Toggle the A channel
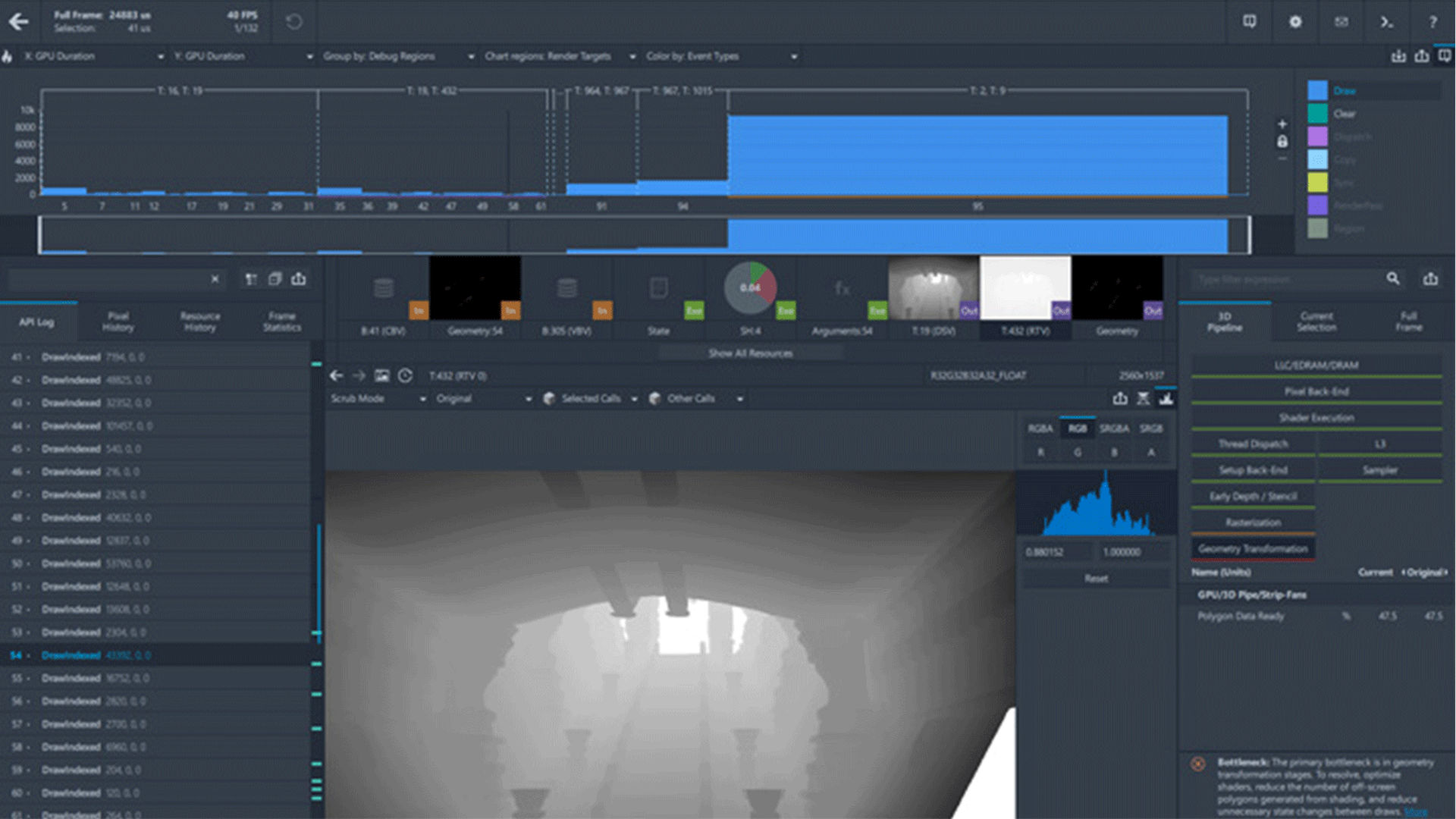This screenshot has height=819, width=1456. pyautogui.click(x=1151, y=453)
